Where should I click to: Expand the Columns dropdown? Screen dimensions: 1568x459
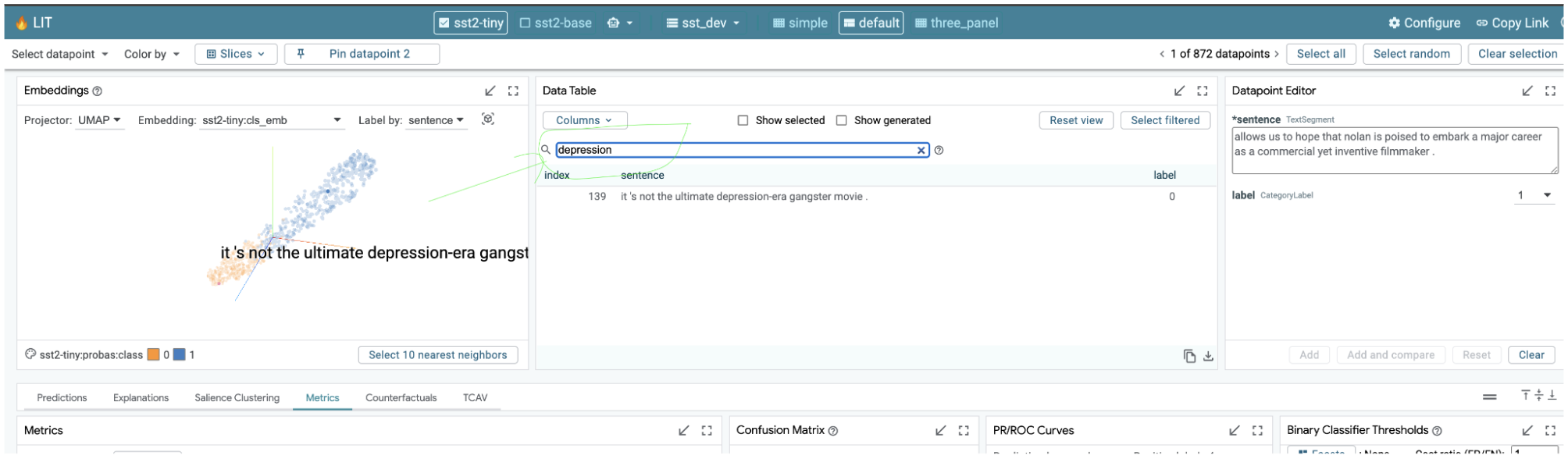pyautogui.click(x=584, y=120)
